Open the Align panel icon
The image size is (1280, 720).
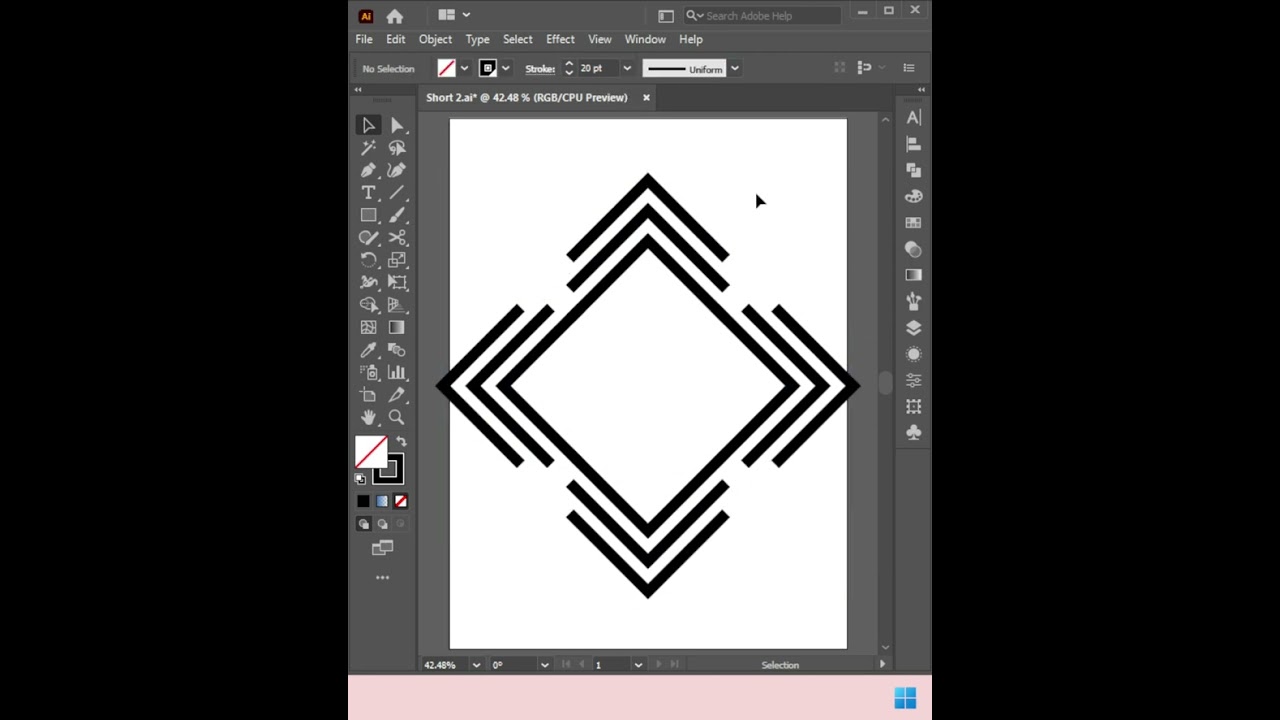tap(913, 144)
